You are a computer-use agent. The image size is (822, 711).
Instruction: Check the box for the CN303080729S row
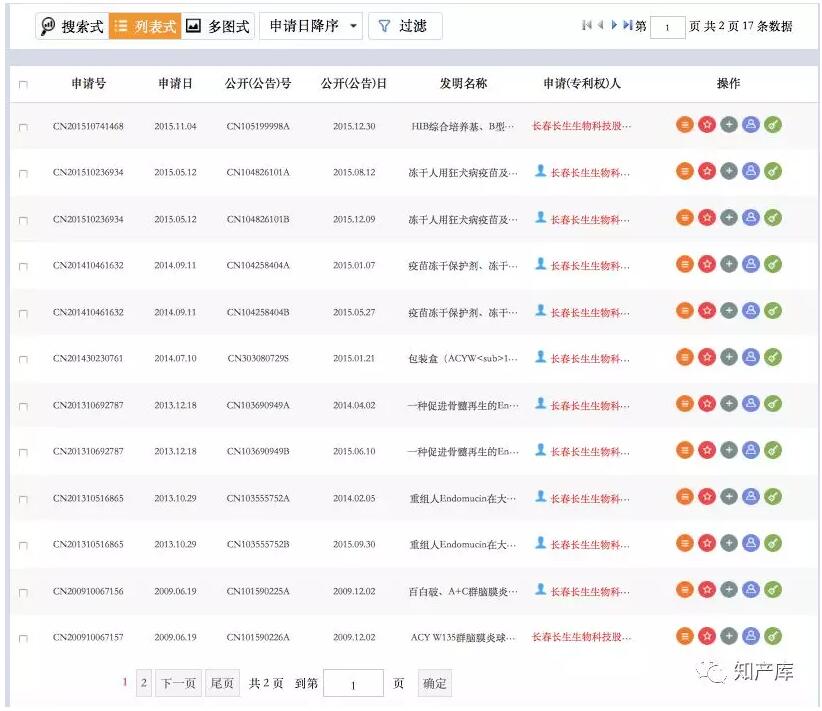click(x=23, y=360)
